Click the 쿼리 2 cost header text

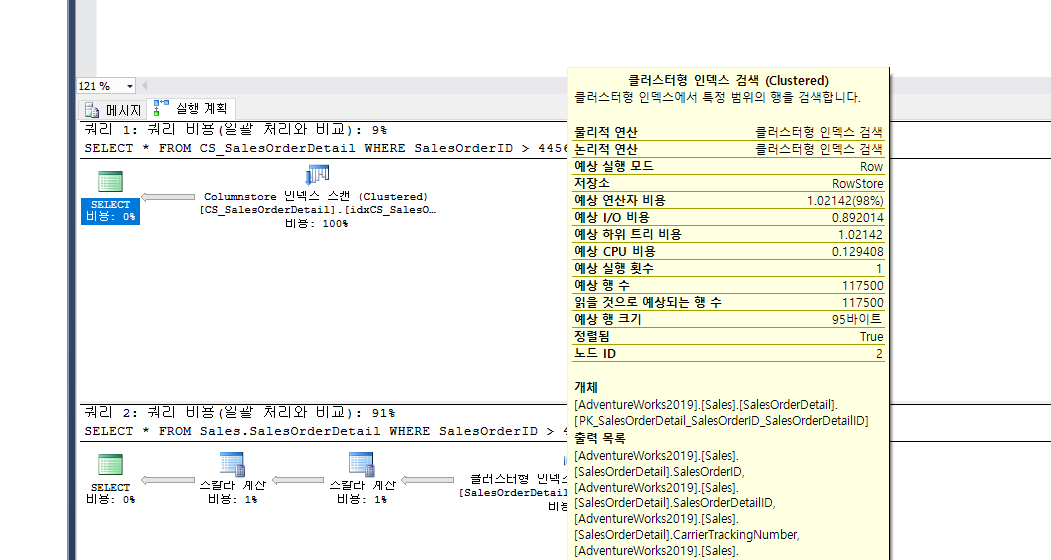tap(240, 412)
